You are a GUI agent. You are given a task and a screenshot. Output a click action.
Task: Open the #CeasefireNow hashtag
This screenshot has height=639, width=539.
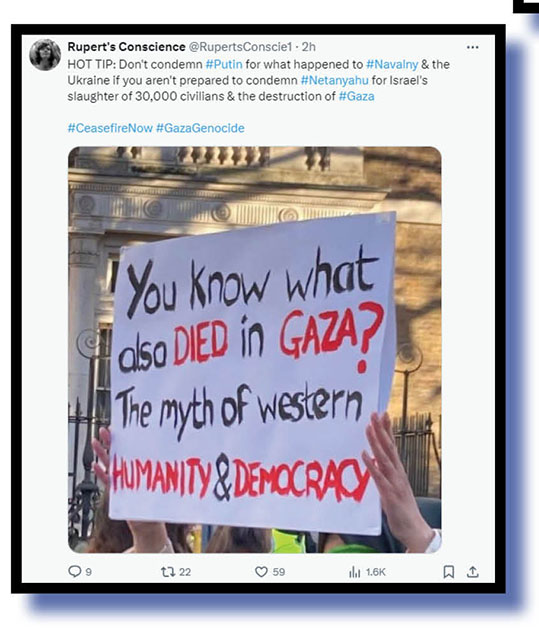(x=110, y=128)
